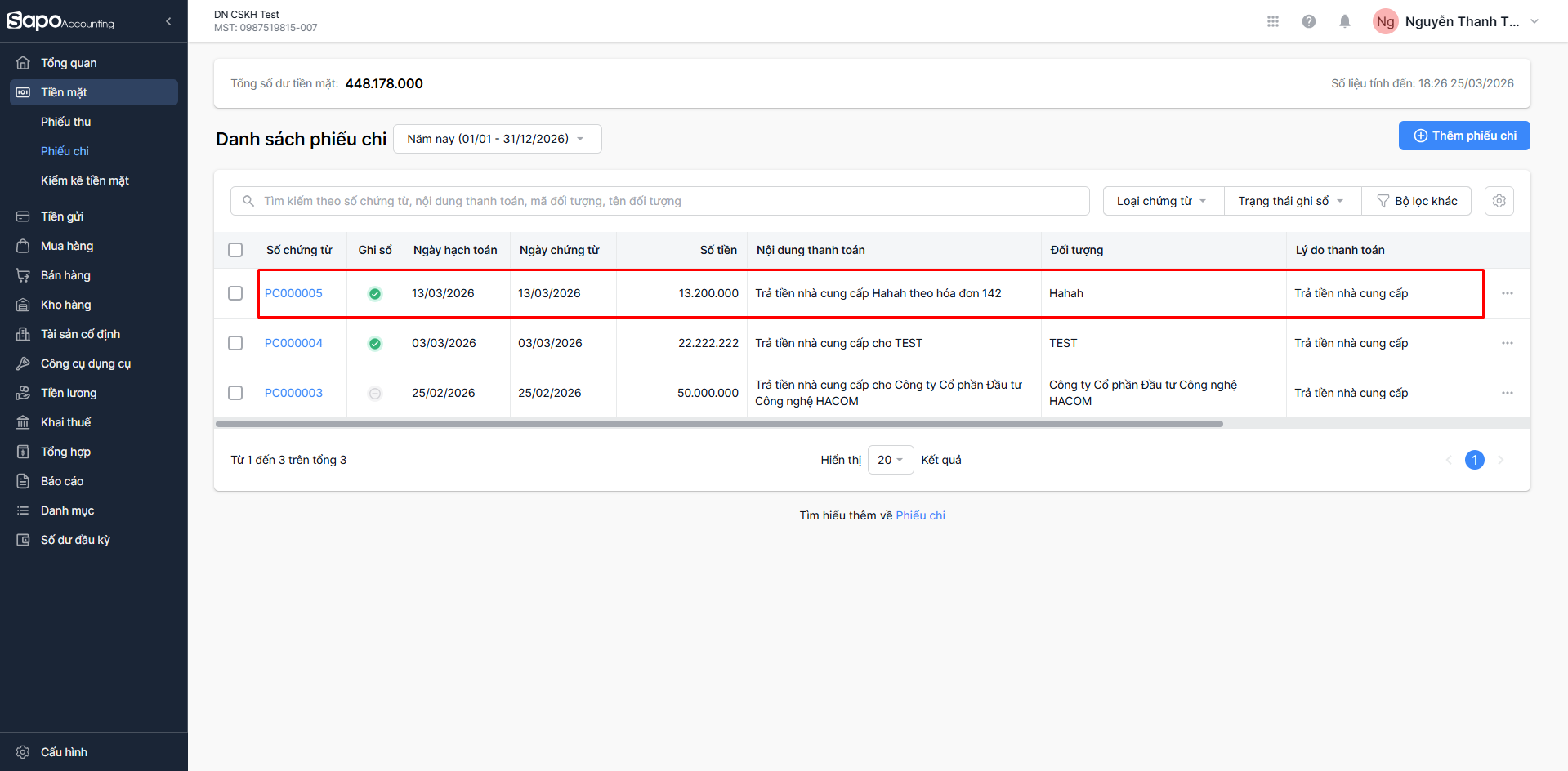Open the three-dot menu for PC000005

[x=1507, y=293]
